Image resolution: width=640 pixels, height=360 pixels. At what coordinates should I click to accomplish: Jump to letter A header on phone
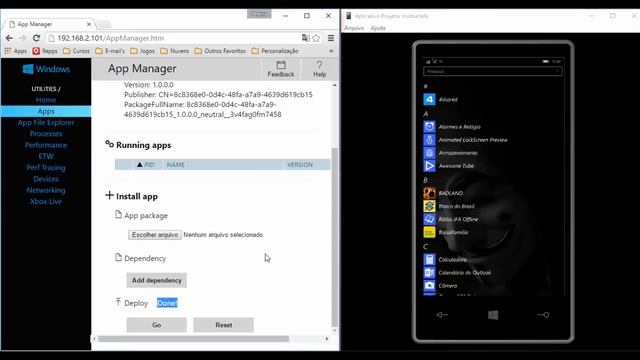coord(426,114)
